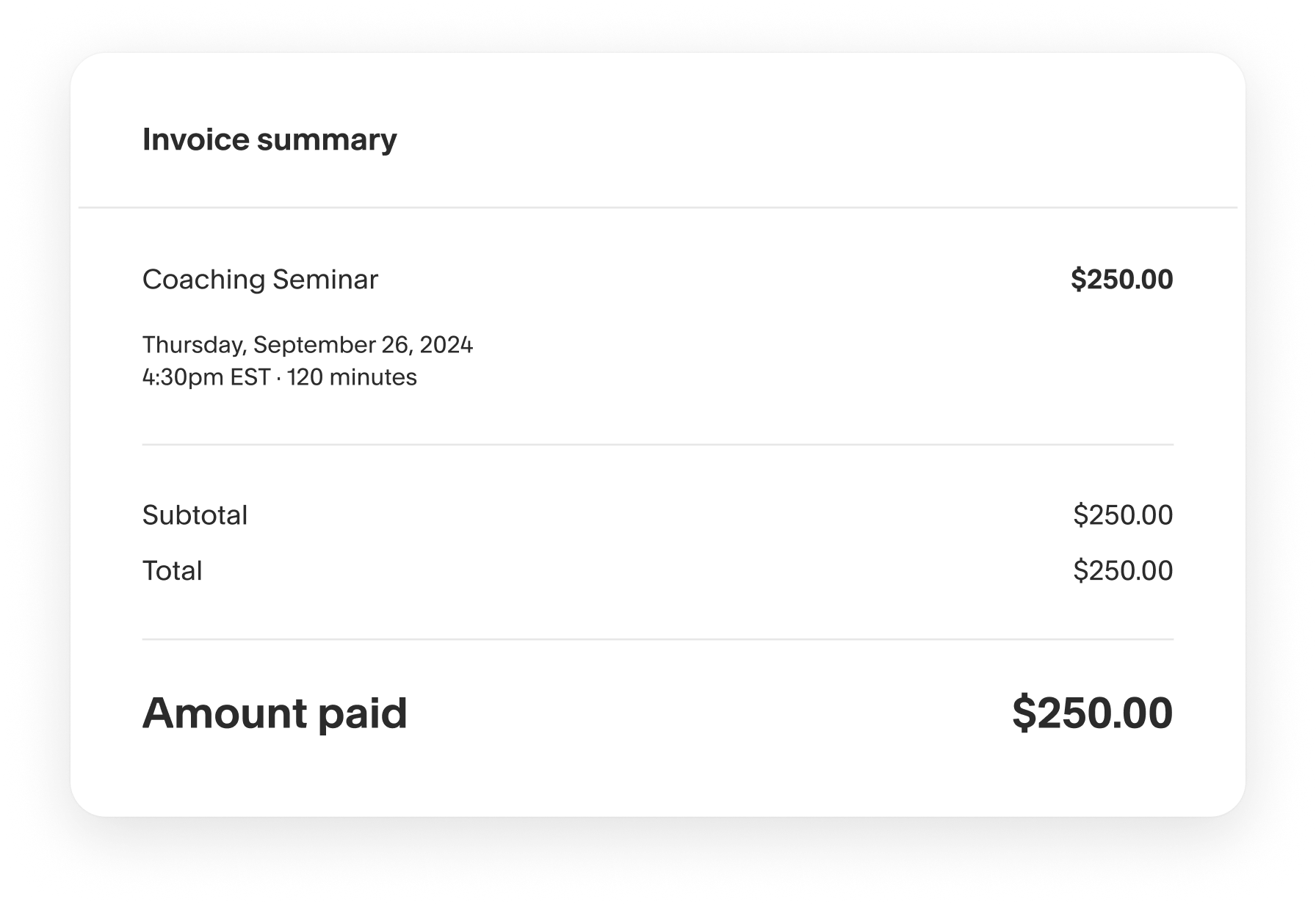
Task: Click the bold Coaching Seminar price $250.00
Action: pos(1121,280)
